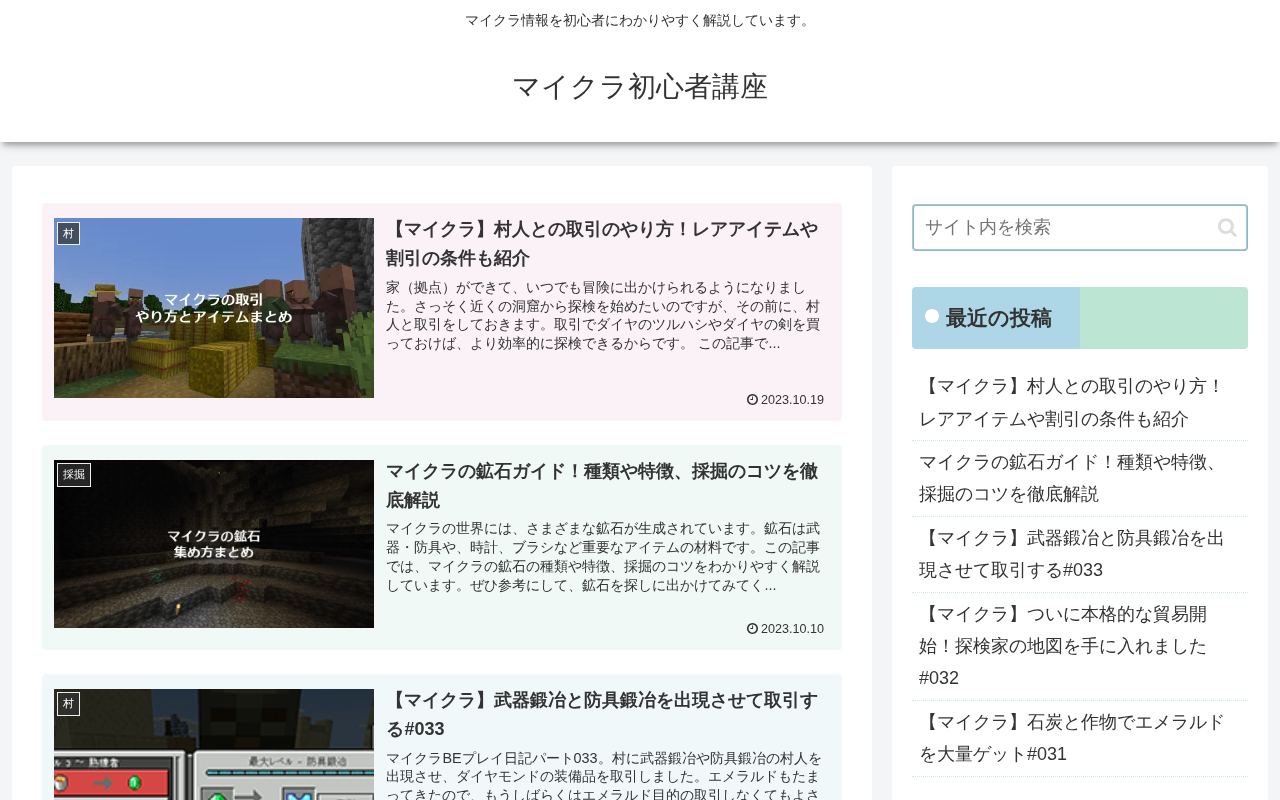Open the blacksmith trading post thumbnail

(x=214, y=744)
